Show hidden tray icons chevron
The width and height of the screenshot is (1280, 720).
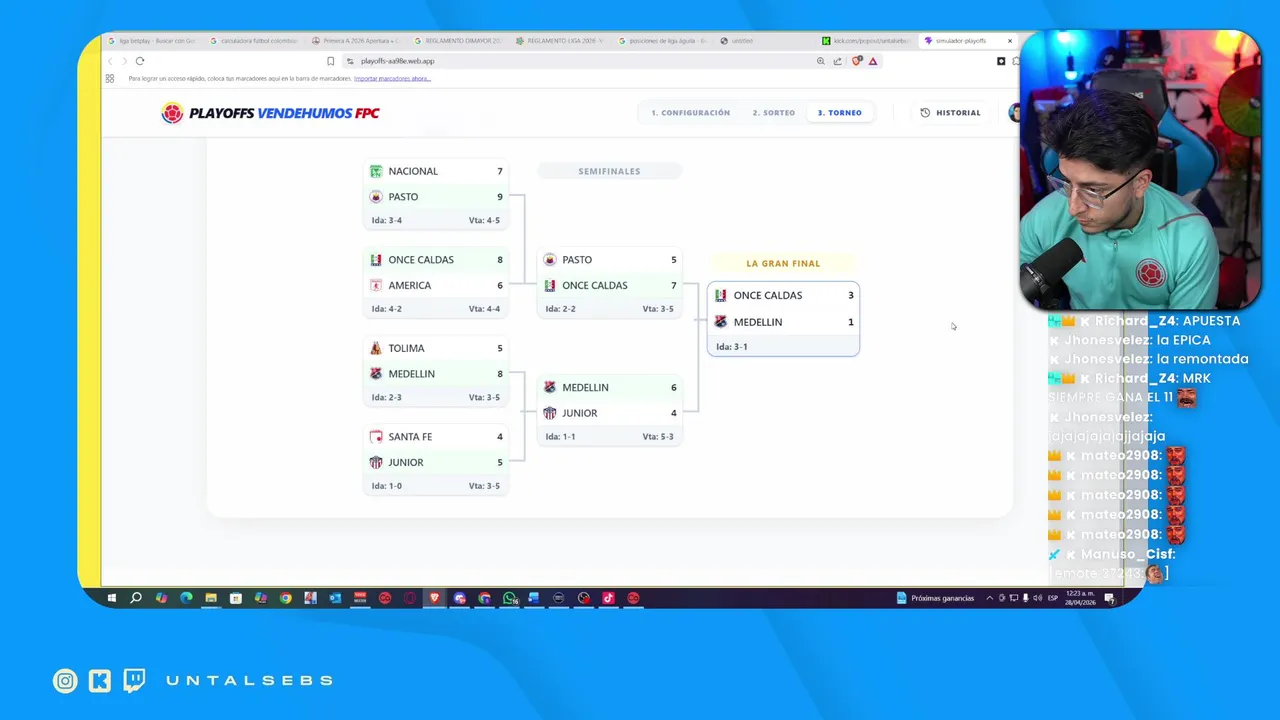990,598
